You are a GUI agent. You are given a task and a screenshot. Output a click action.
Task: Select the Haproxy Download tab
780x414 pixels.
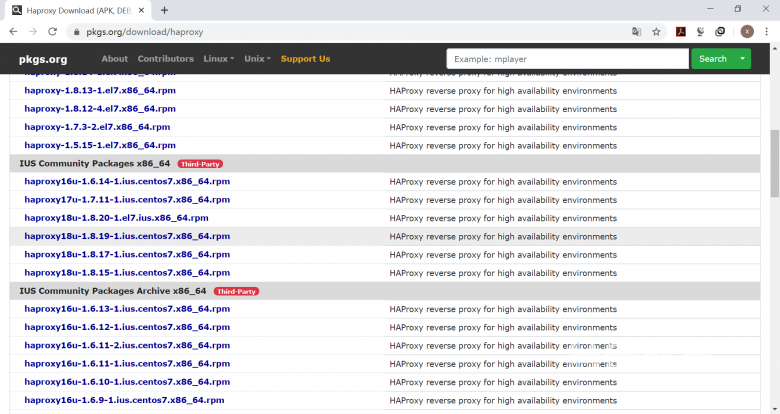click(x=78, y=10)
